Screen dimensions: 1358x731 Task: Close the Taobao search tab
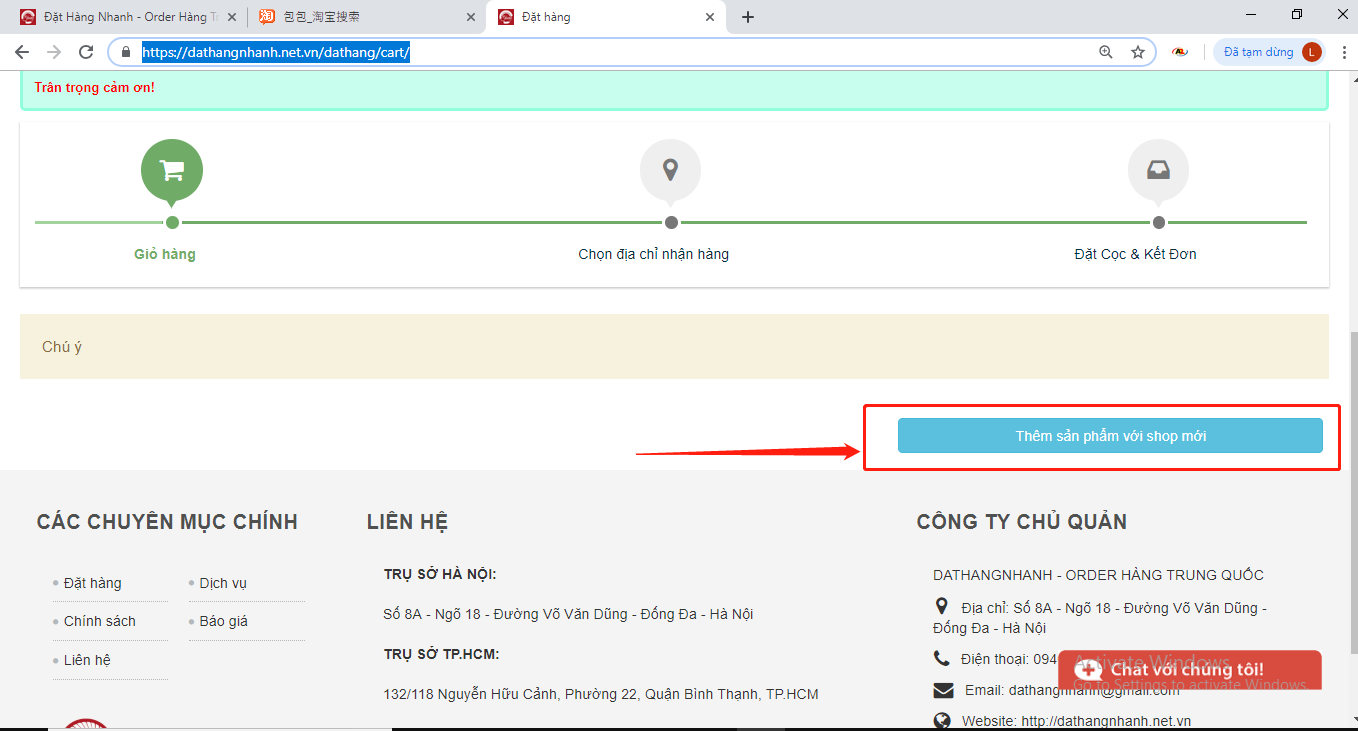click(x=471, y=17)
